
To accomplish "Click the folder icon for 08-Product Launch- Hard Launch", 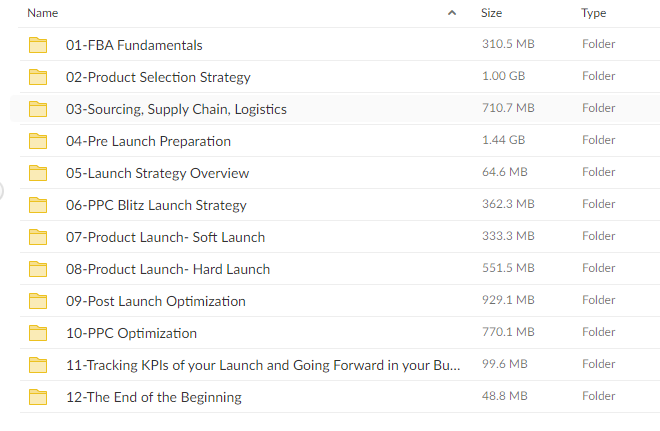I will point(38,269).
